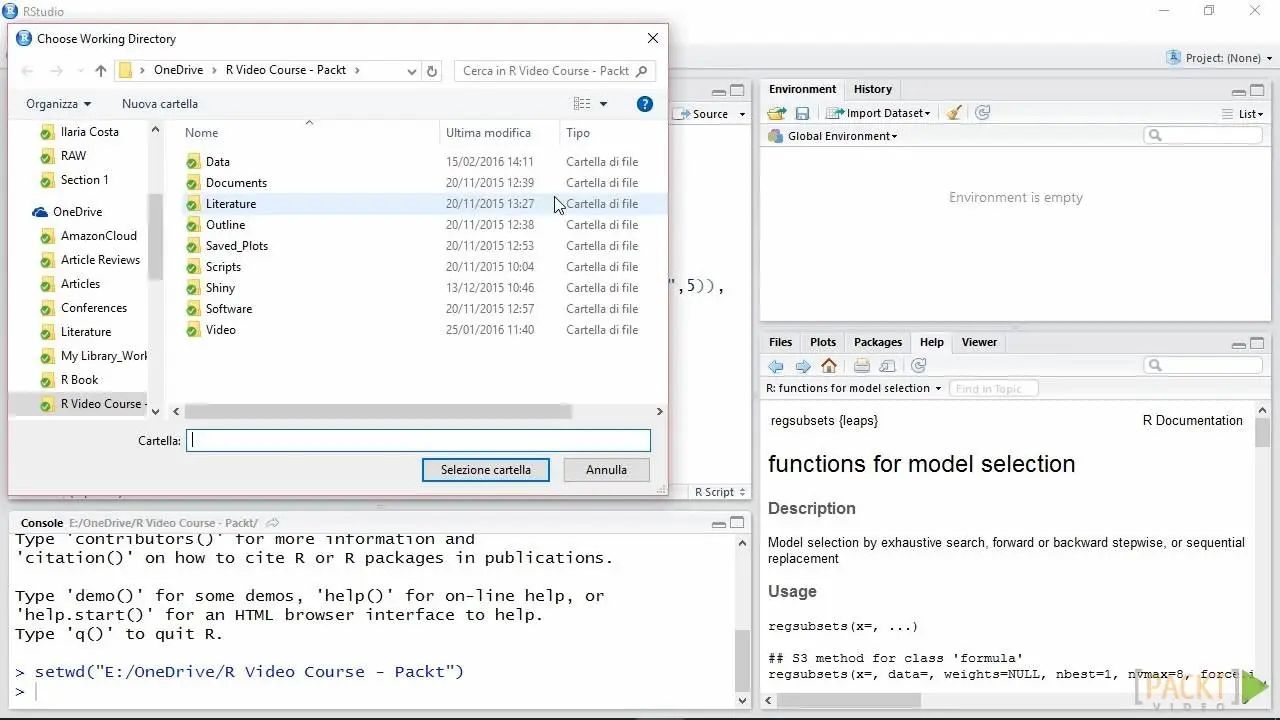
Task: Open the Import Dataset dropdown
Action: (x=878, y=113)
